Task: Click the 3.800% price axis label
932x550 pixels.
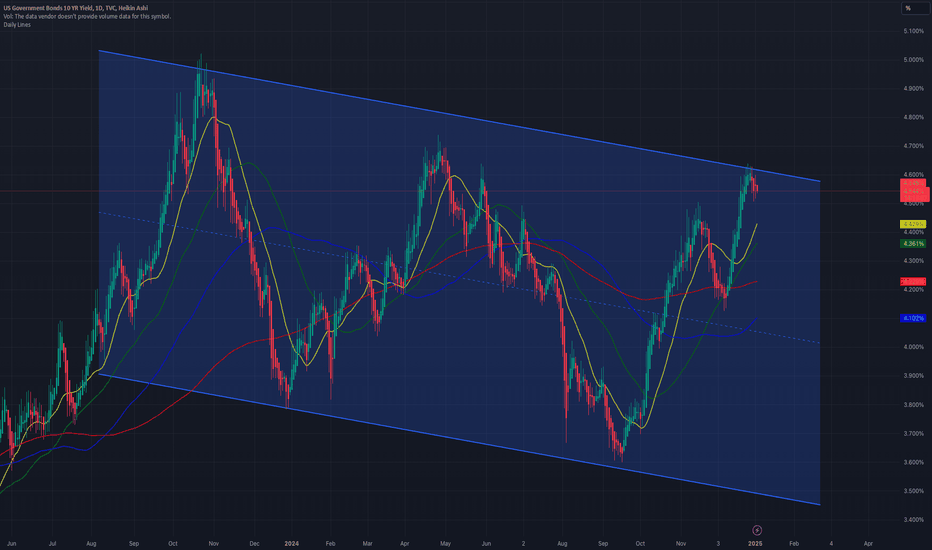Action: (913, 405)
